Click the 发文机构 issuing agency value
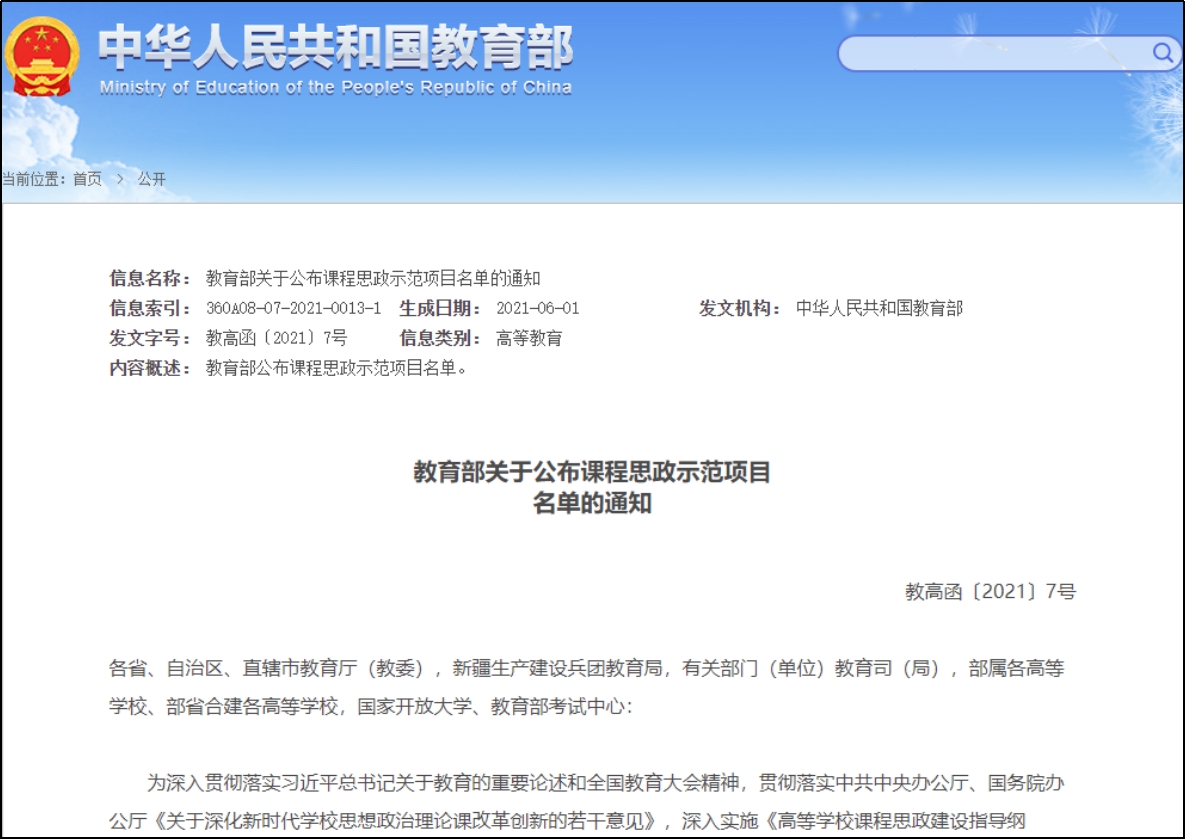The image size is (1185, 839). (x=879, y=308)
